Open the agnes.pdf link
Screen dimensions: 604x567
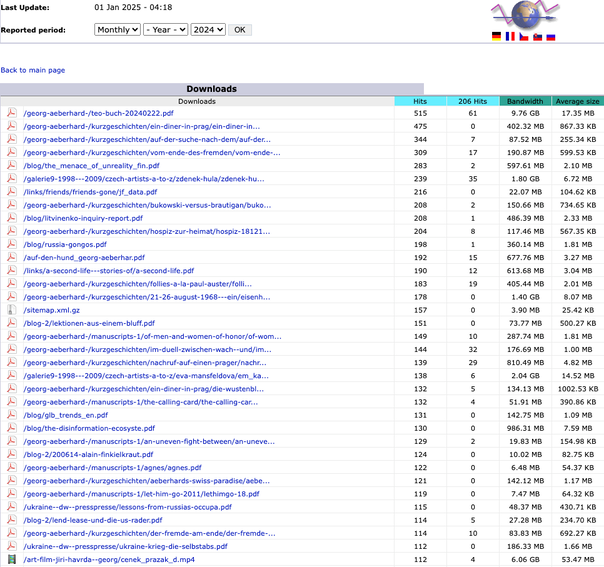click(112, 468)
